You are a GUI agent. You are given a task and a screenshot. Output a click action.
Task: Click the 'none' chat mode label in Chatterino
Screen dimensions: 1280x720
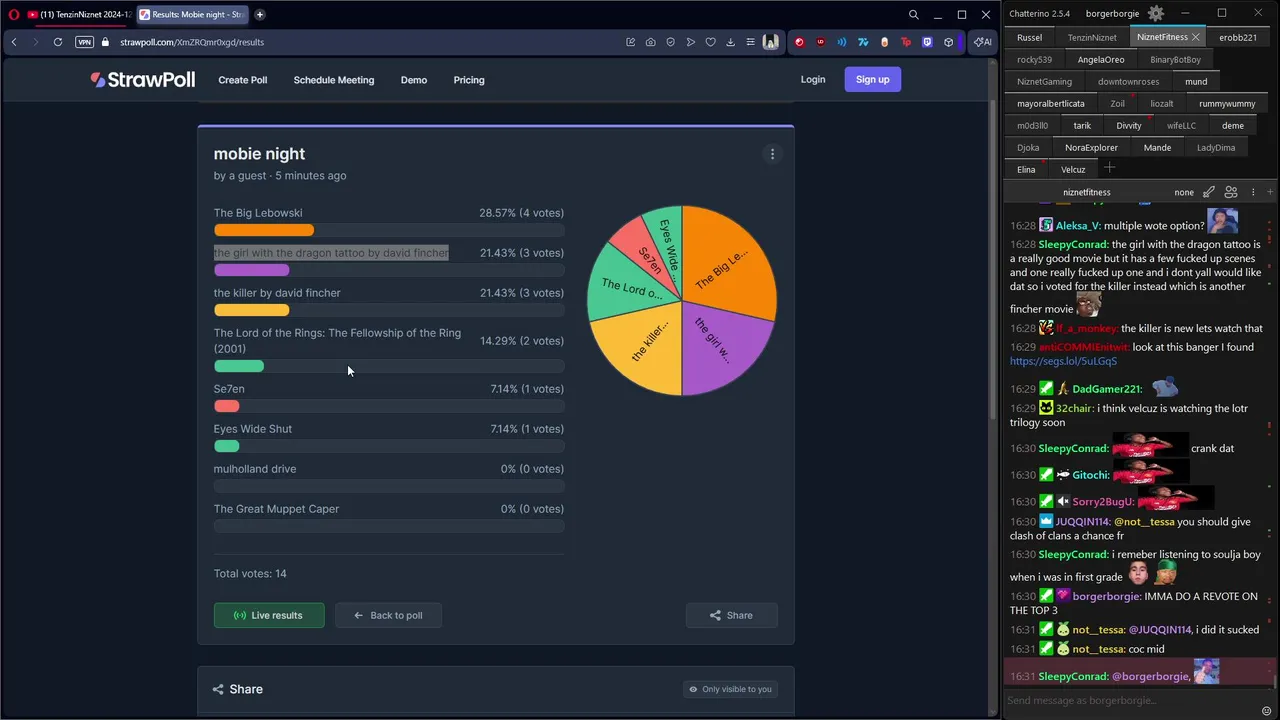pyautogui.click(x=1184, y=192)
